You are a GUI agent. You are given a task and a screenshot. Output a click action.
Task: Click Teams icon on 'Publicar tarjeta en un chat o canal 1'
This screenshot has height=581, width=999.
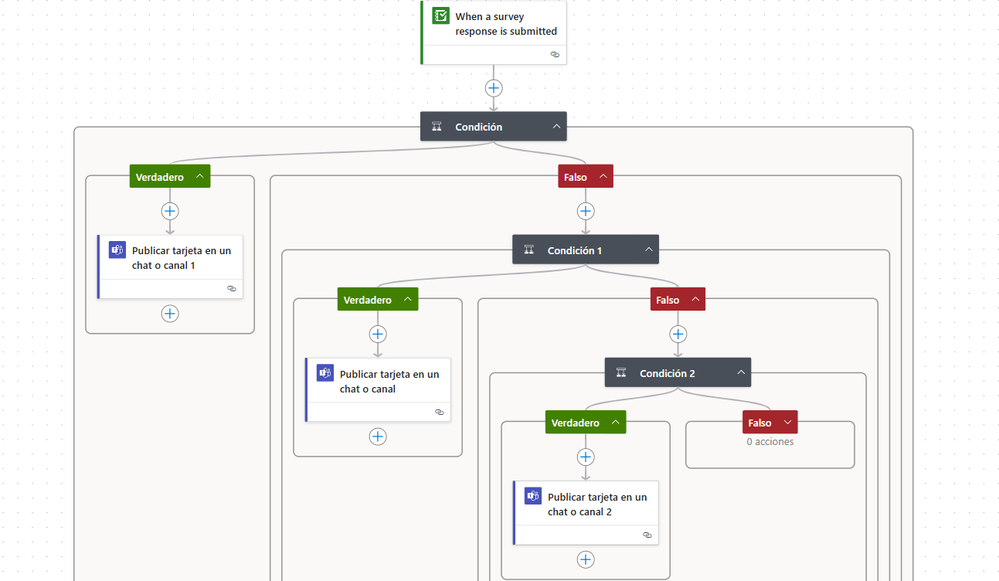117,251
